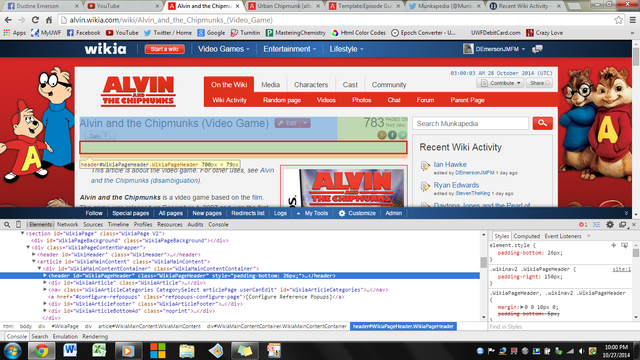Open the Chrome hamburger menu
The image size is (640, 360).
(x=633, y=20)
